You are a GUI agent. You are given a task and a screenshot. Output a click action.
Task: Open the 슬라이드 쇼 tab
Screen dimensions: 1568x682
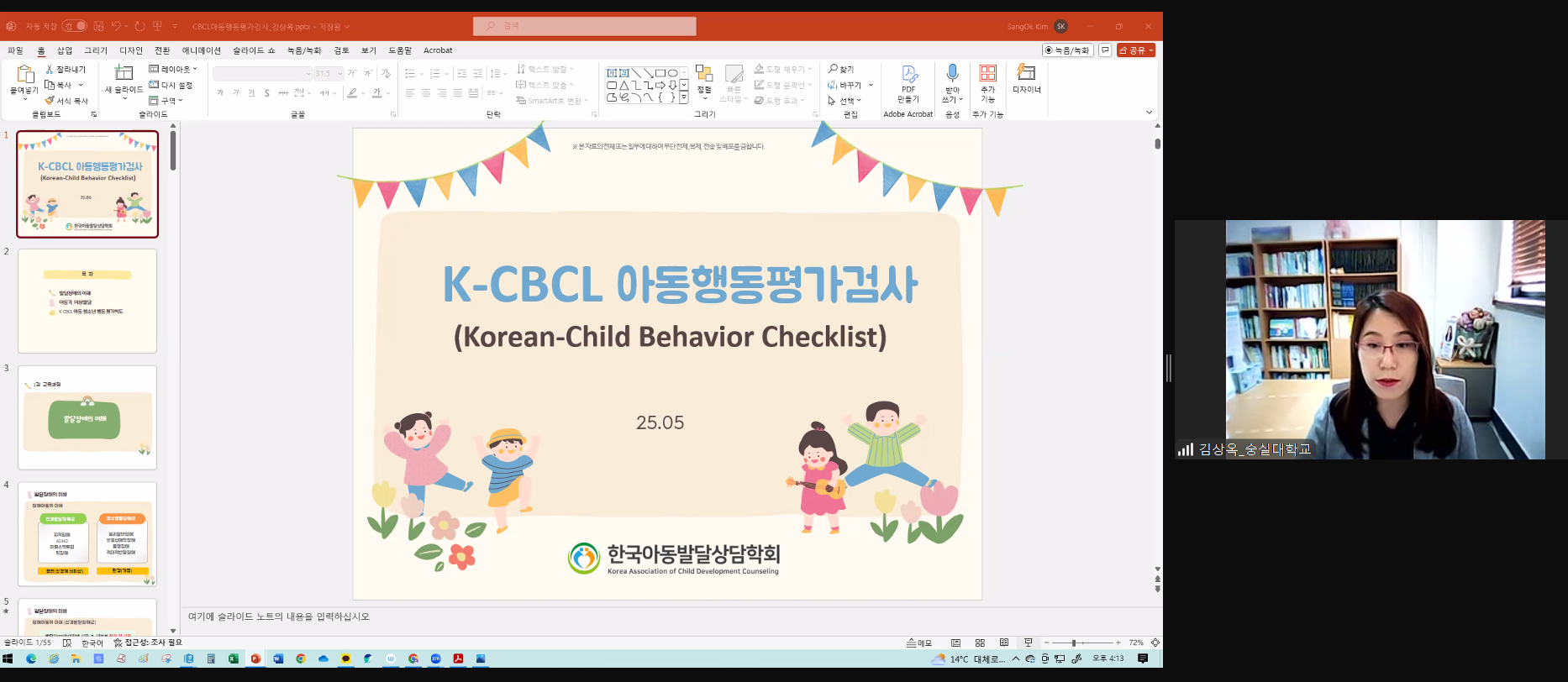(x=254, y=50)
